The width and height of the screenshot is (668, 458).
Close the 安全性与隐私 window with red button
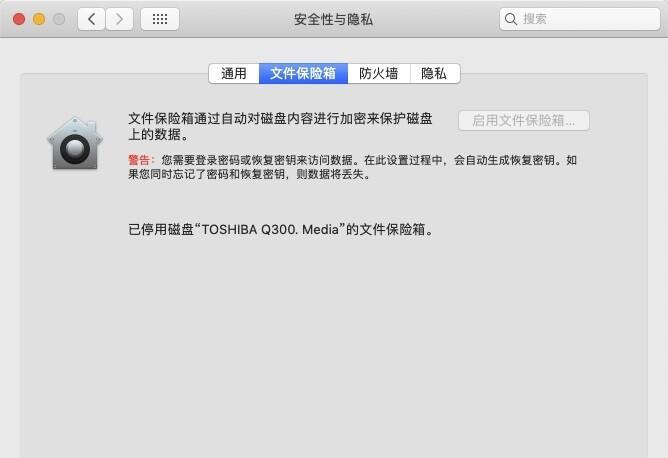tap(19, 19)
